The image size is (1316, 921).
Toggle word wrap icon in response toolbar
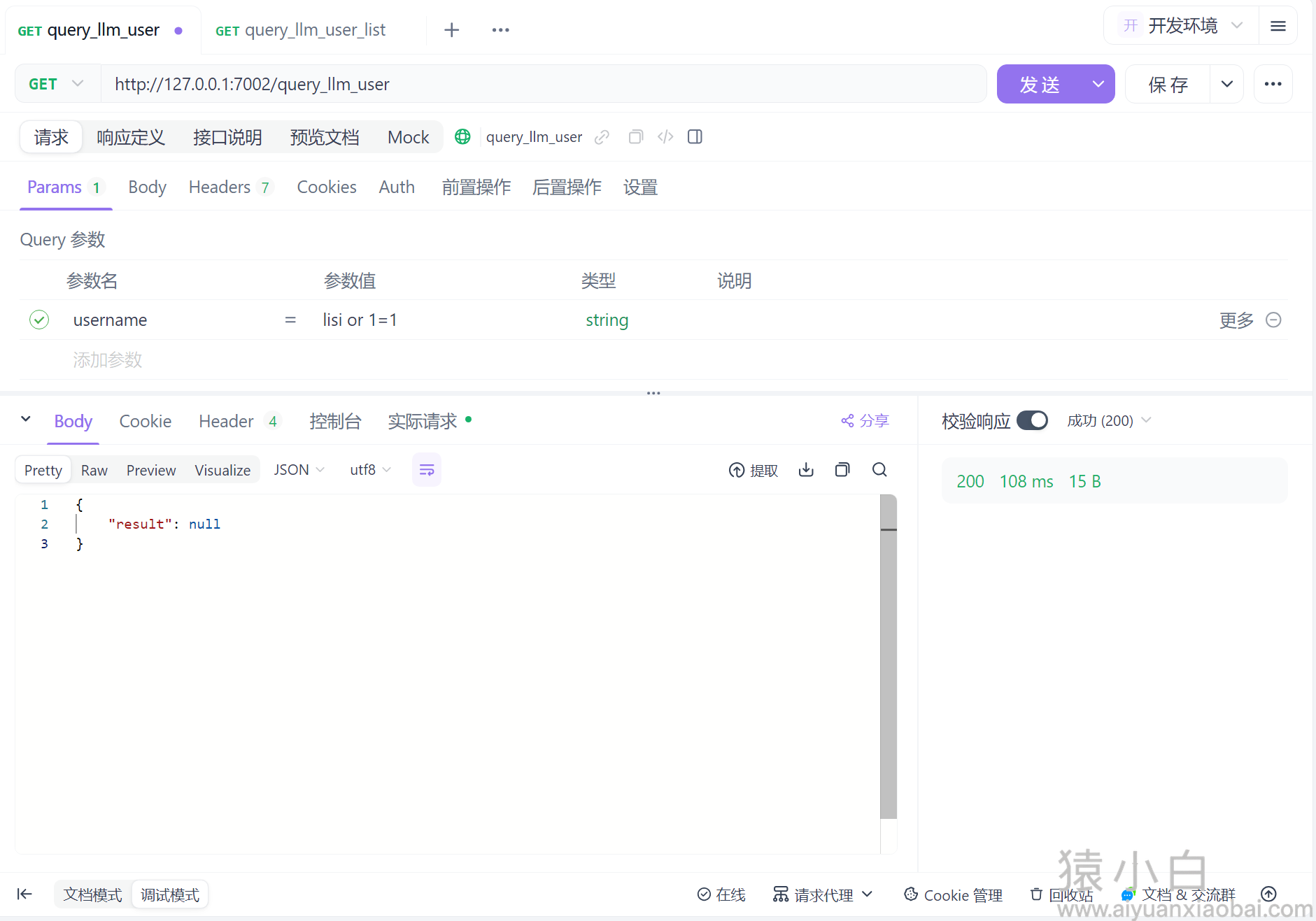click(426, 470)
